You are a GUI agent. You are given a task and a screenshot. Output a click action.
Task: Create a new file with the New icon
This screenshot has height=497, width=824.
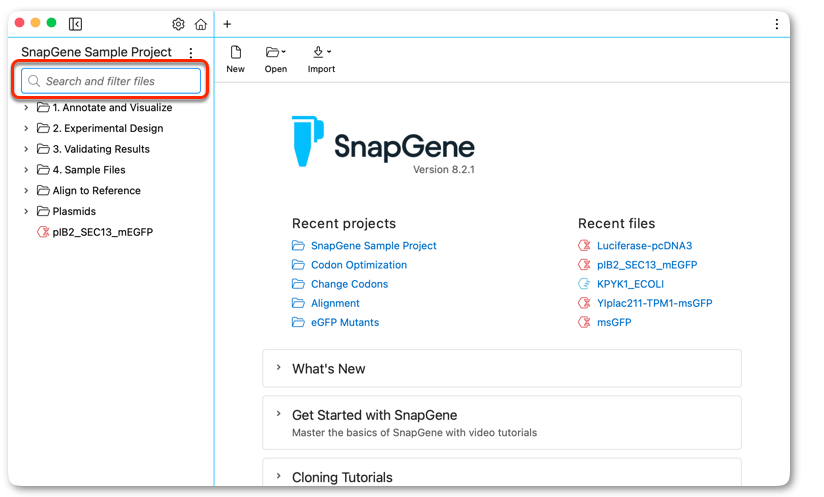pyautogui.click(x=235, y=59)
